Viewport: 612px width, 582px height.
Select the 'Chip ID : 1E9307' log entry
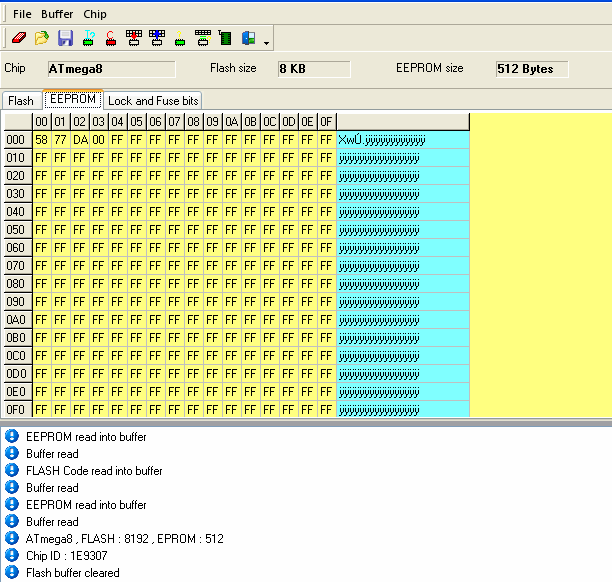pos(60,556)
